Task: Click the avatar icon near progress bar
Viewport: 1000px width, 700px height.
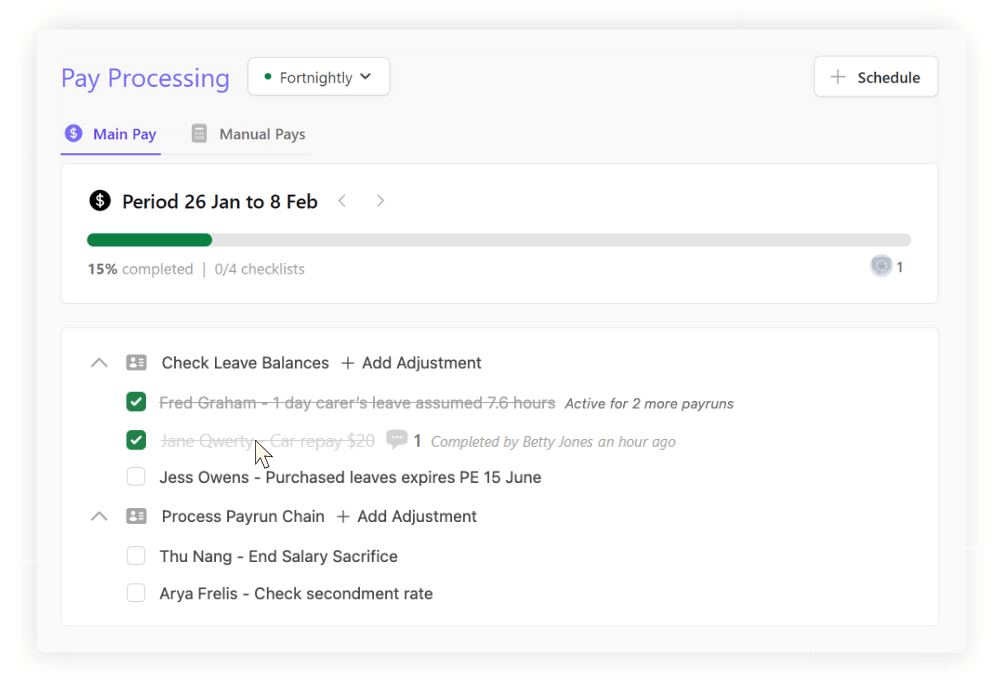Action: pyautogui.click(x=881, y=266)
